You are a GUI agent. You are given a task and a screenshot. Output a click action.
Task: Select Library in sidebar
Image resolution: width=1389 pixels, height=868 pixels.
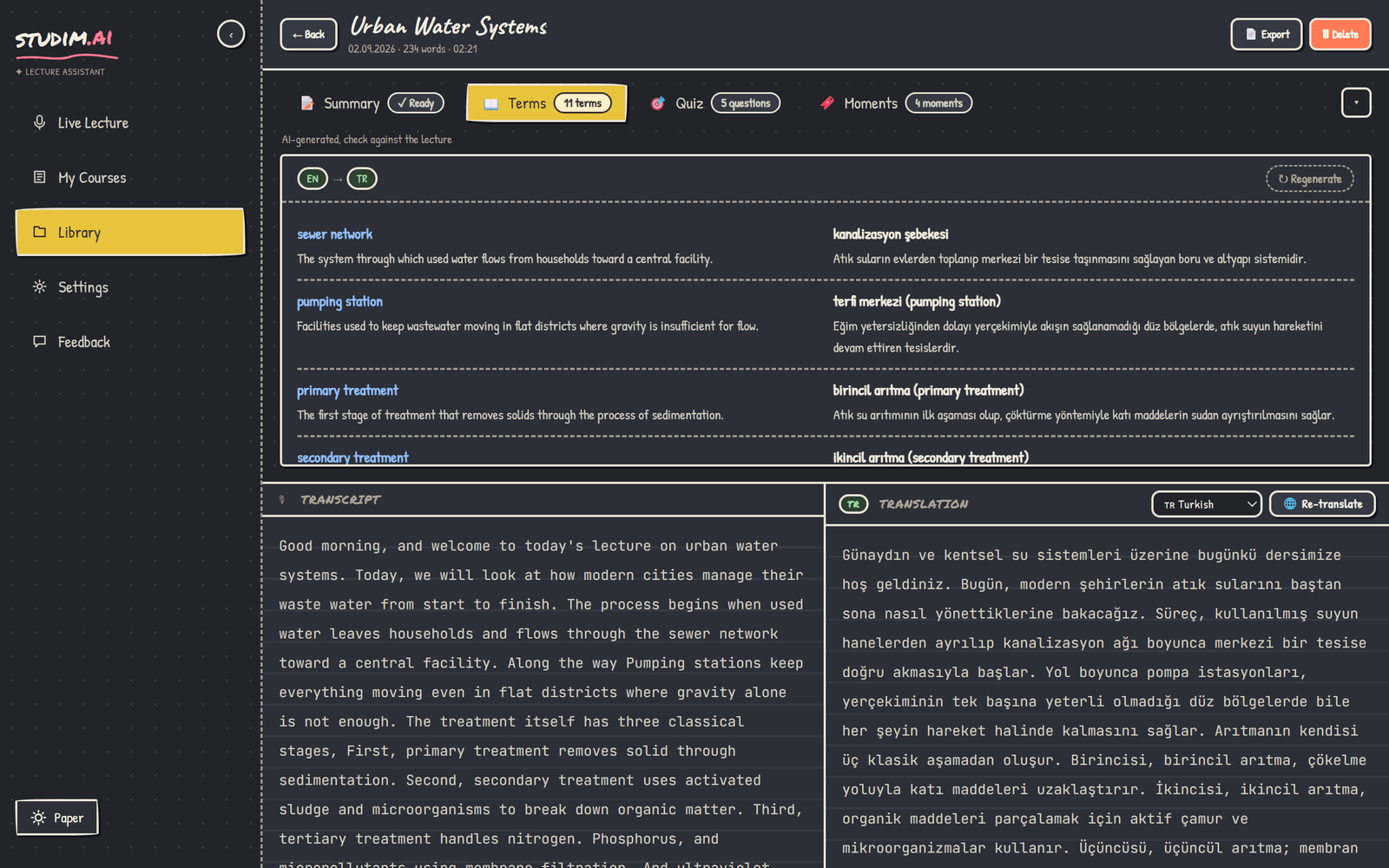tap(130, 232)
